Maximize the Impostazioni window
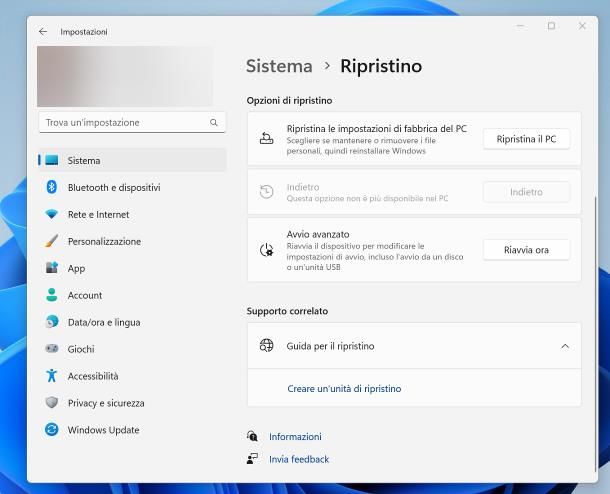Viewport: 610px width, 494px height. pyautogui.click(x=551, y=26)
